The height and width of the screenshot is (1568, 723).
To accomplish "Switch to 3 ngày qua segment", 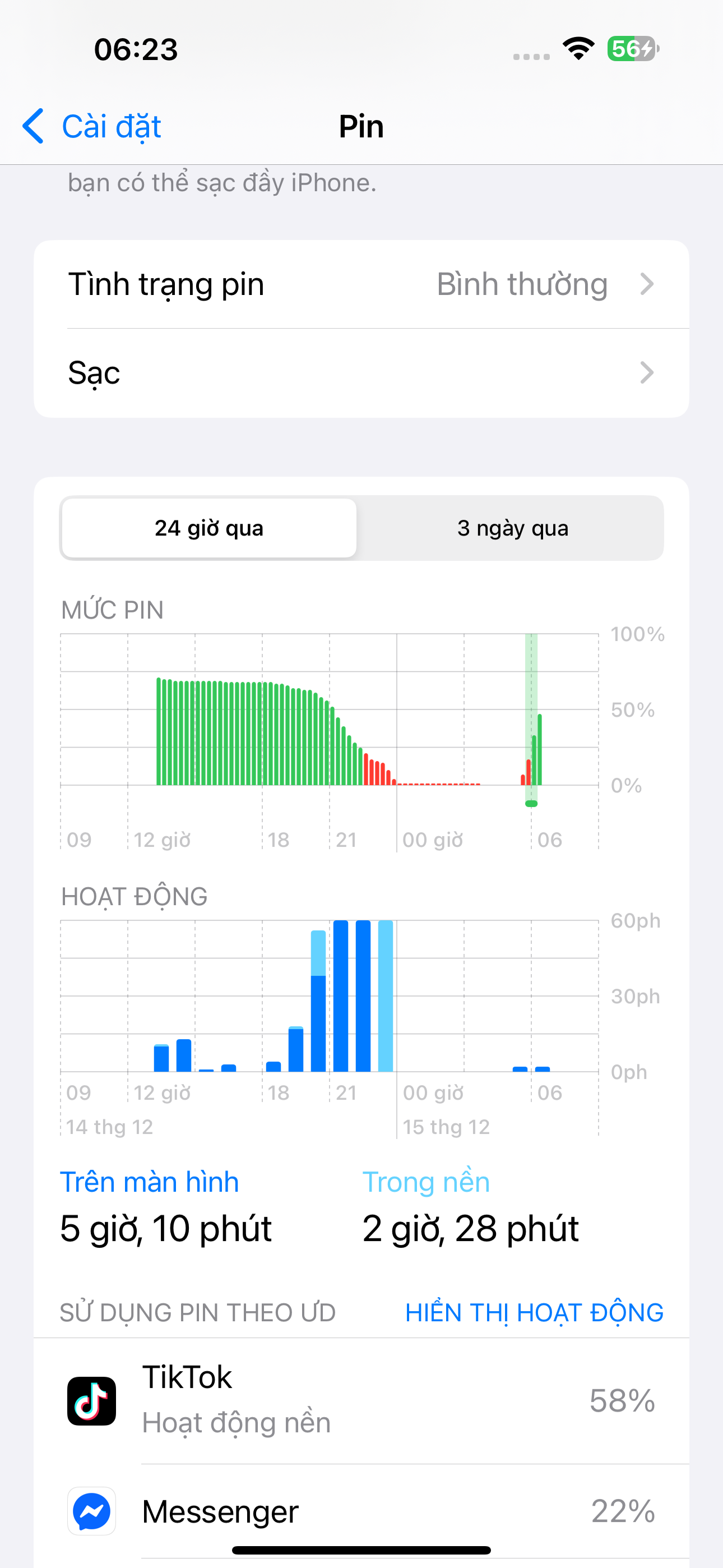I will (512, 528).
